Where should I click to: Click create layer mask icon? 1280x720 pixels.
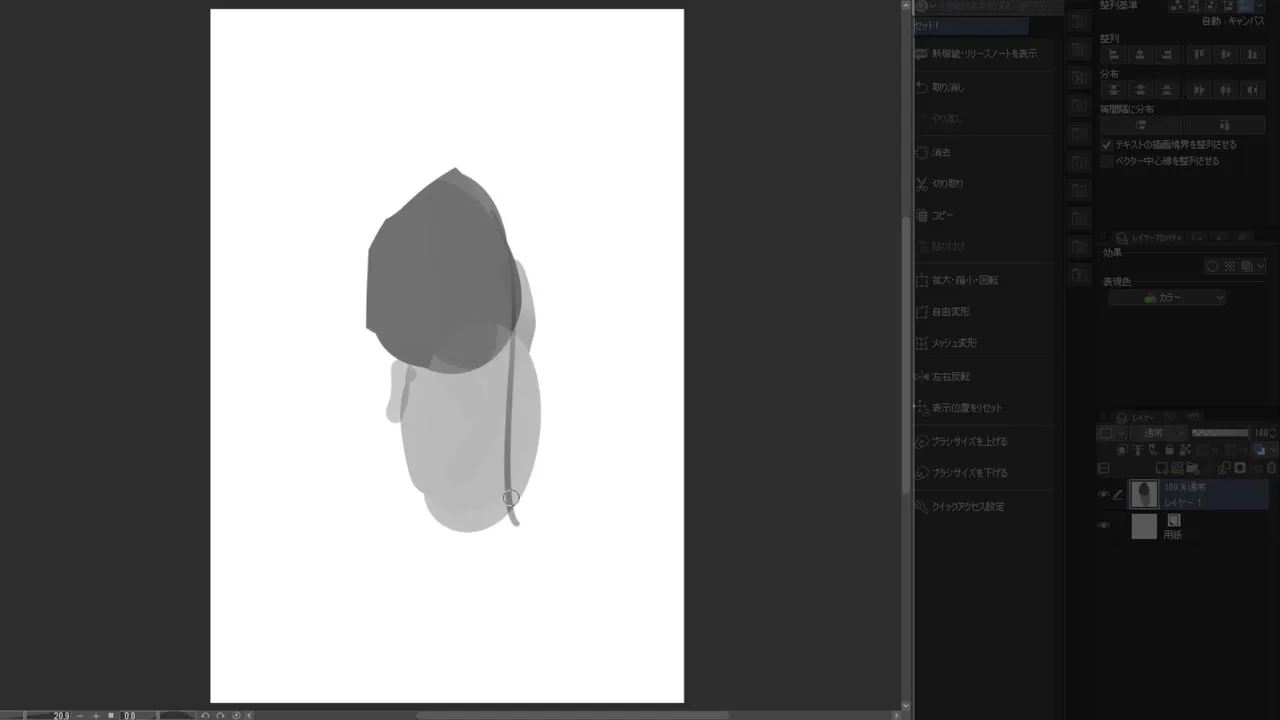pyautogui.click(x=1240, y=468)
